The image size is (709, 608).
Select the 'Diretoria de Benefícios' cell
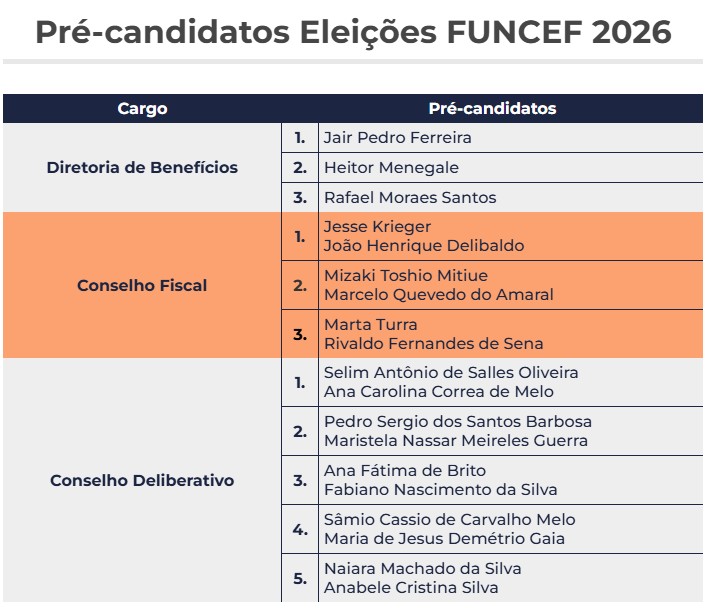pos(142,167)
